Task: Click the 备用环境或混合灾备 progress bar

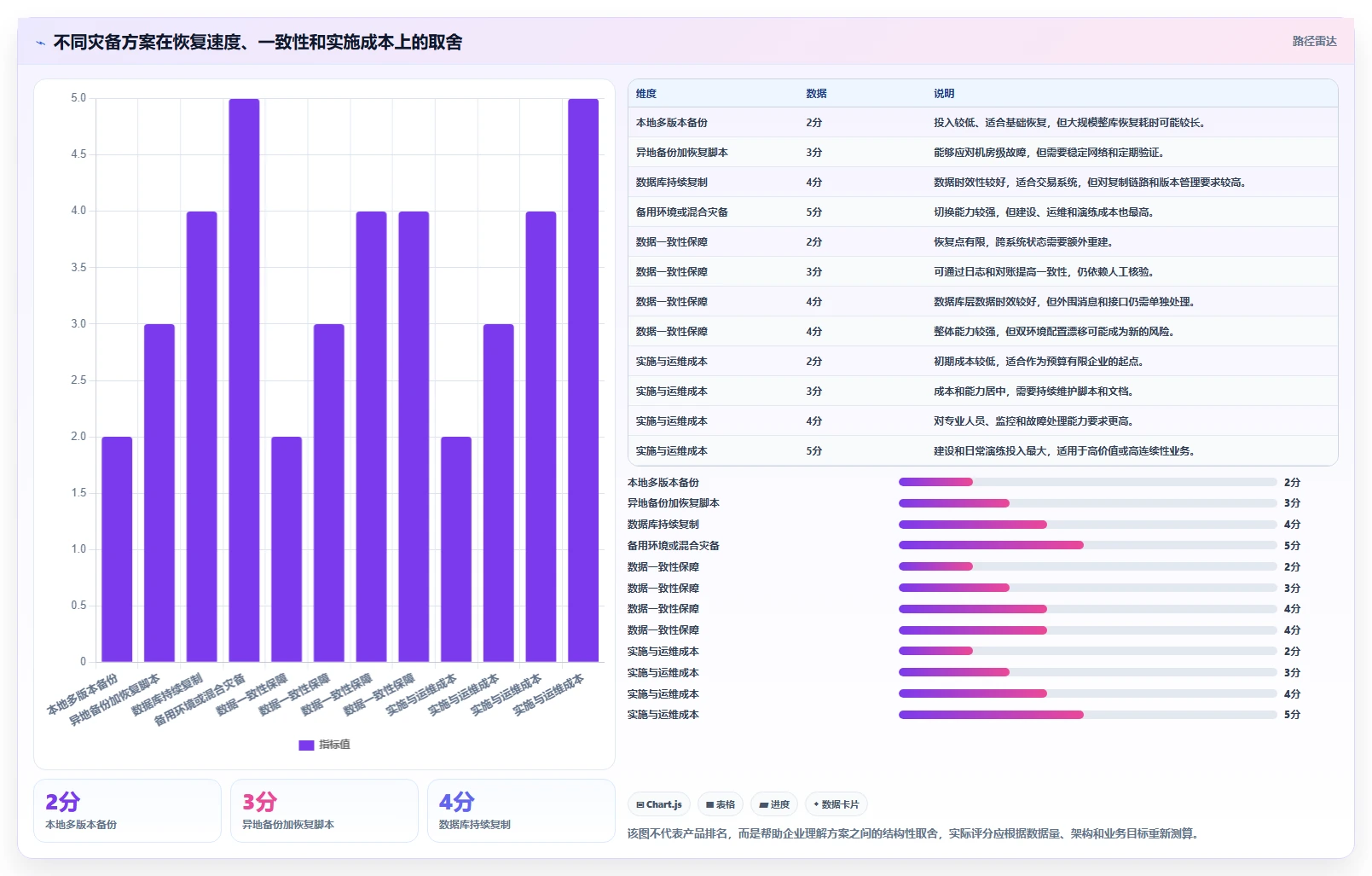Action: click(1088, 545)
